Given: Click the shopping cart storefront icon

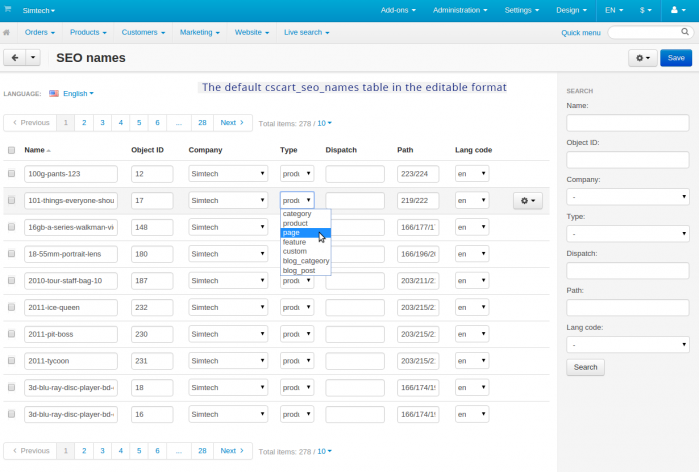Looking at the screenshot, I should coord(8,9).
